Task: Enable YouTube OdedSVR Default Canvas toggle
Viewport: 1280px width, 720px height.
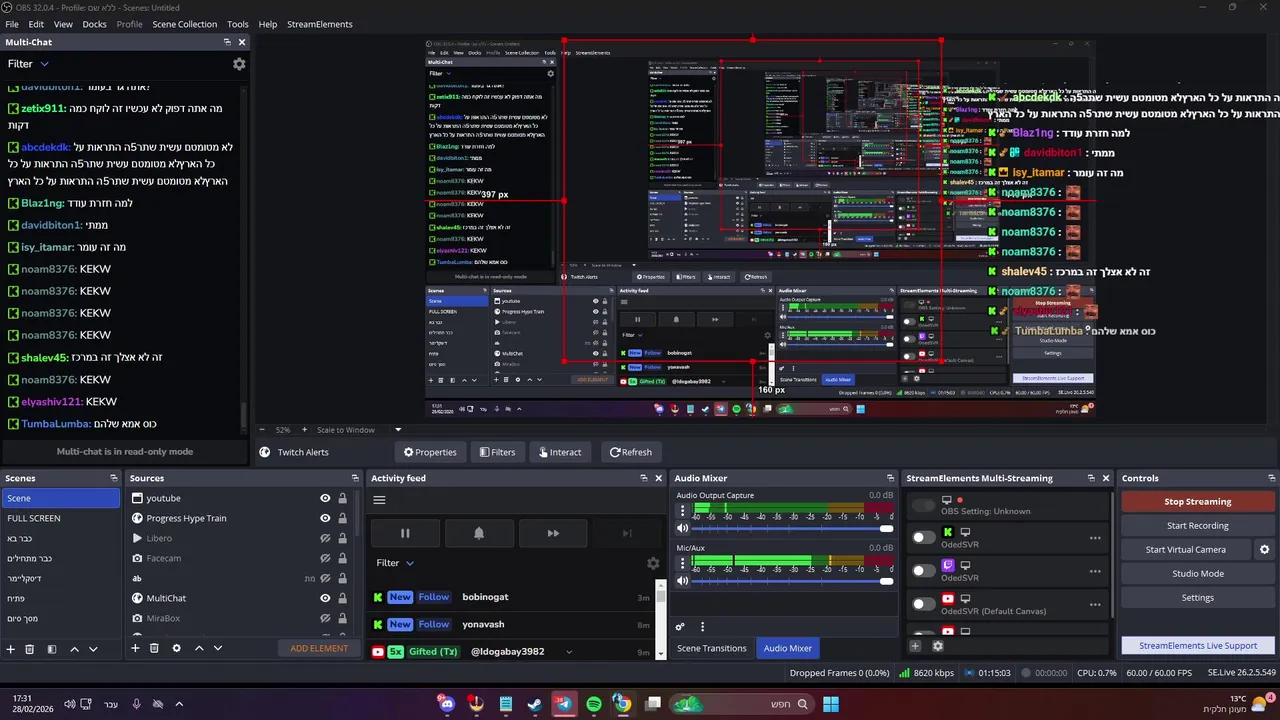Action: click(924, 604)
